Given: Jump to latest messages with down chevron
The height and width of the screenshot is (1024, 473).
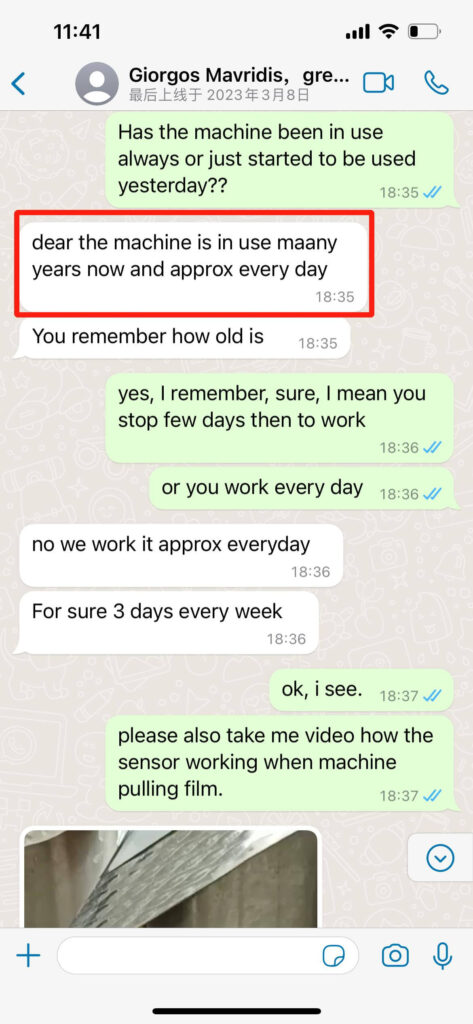Looking at the screenshot, I should coord(440,857).
